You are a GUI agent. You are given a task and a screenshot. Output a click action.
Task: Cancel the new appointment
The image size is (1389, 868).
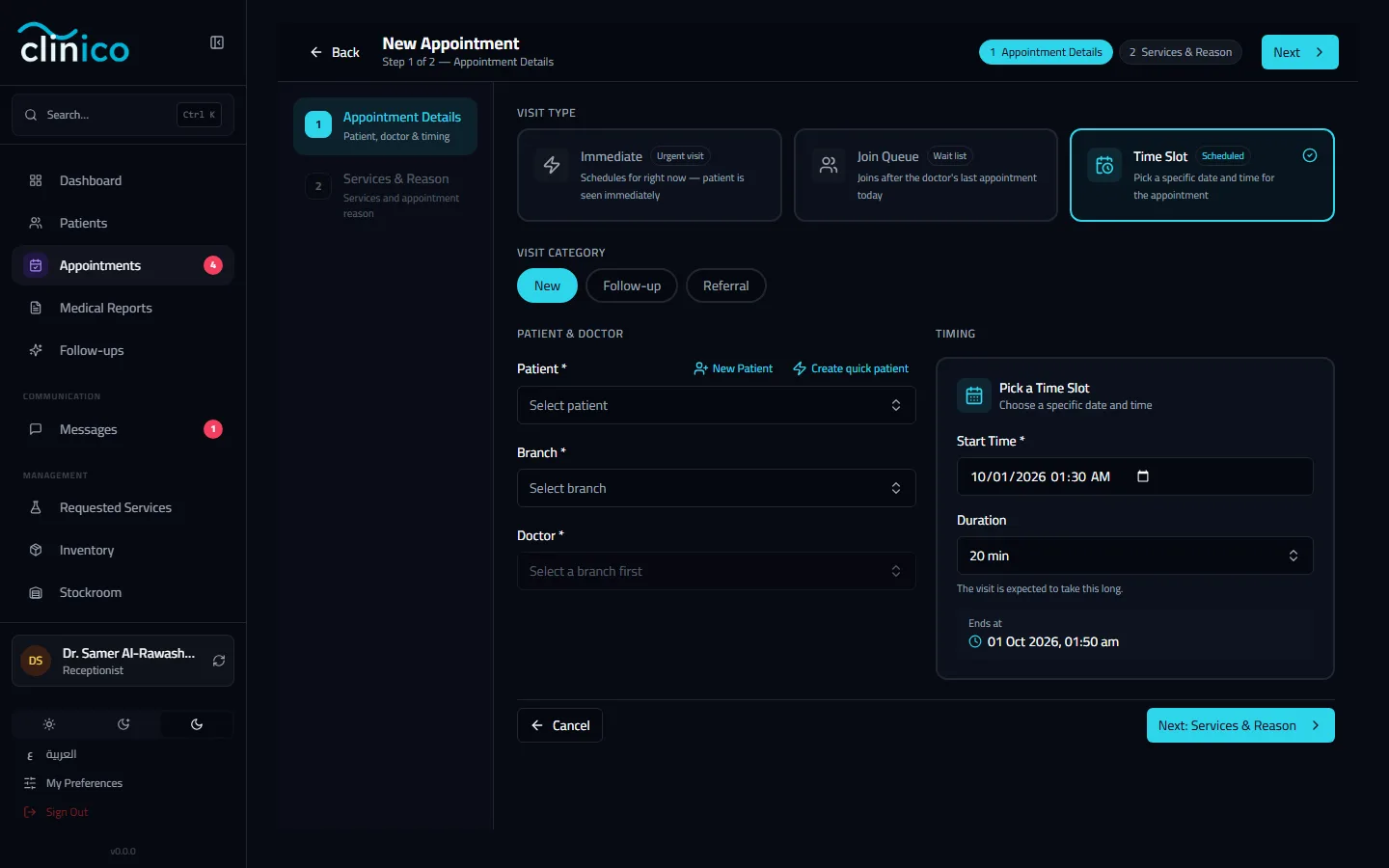[560, 725]
